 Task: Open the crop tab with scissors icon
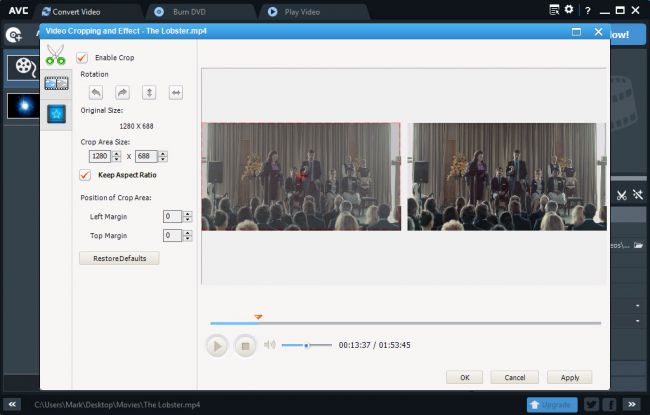tap(56, 55)
